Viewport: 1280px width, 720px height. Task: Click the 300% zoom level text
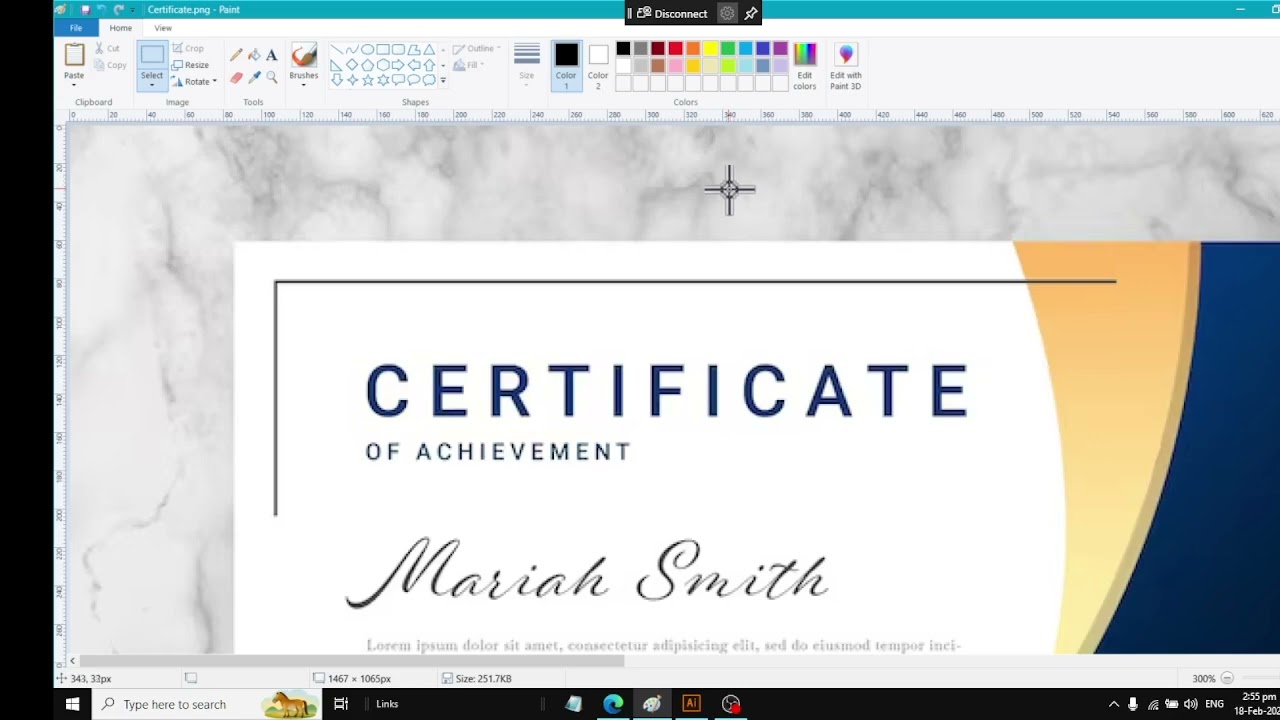(1203, 678)
